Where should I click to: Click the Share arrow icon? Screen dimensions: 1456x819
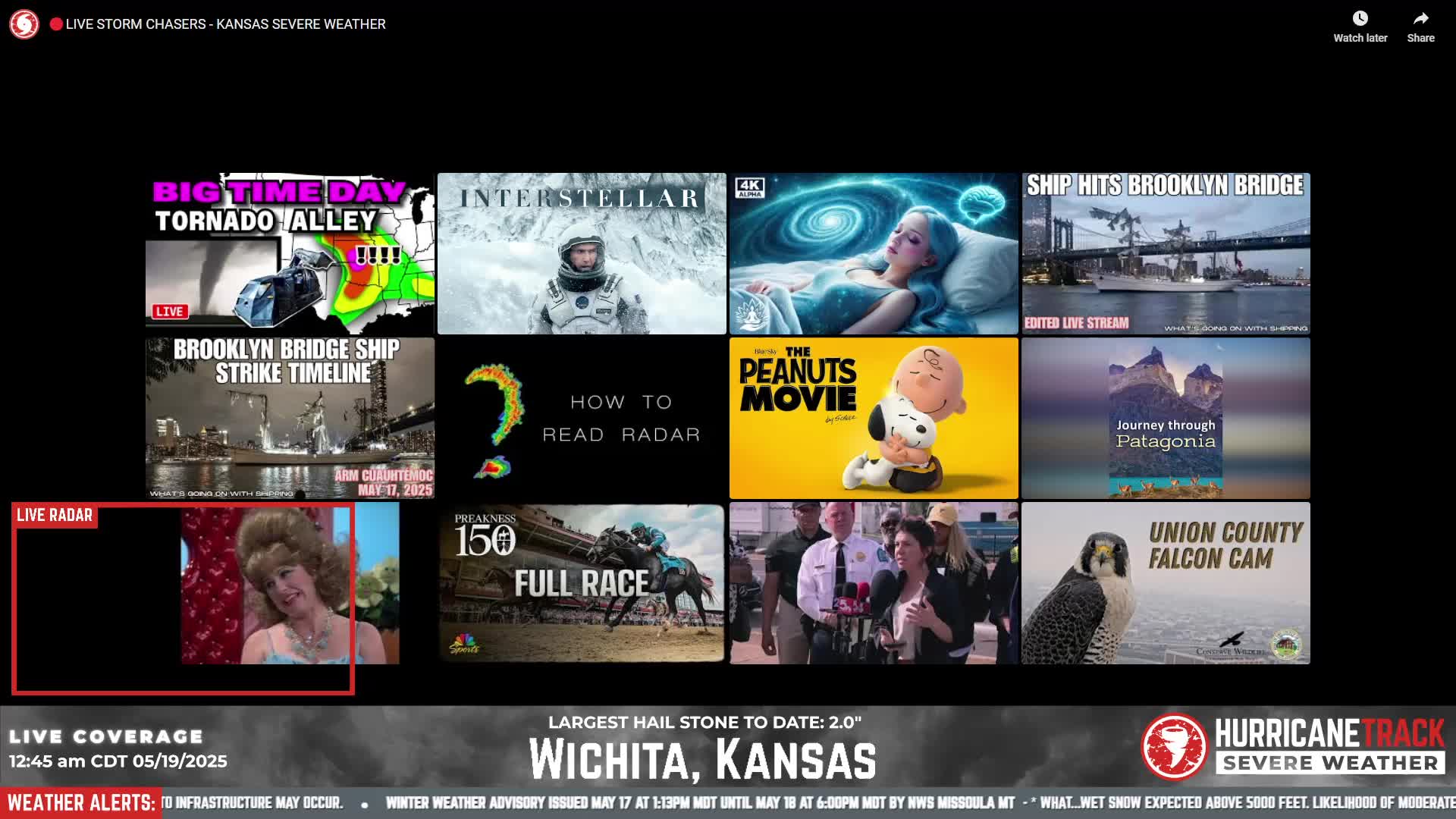(x=1420, y=18)
